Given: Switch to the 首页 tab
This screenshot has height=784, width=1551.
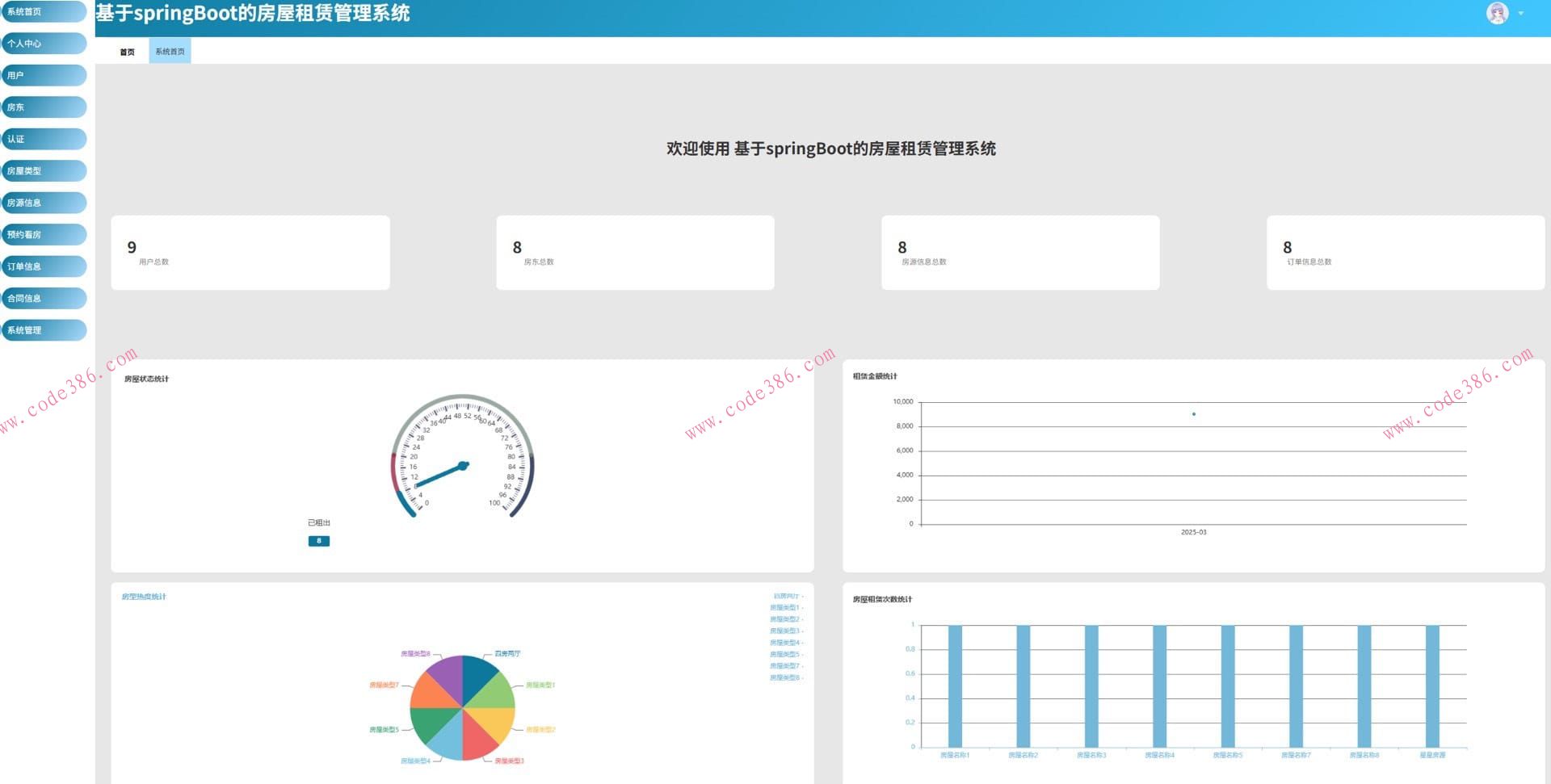Looking at the screenshot, I should click(127, 52).
